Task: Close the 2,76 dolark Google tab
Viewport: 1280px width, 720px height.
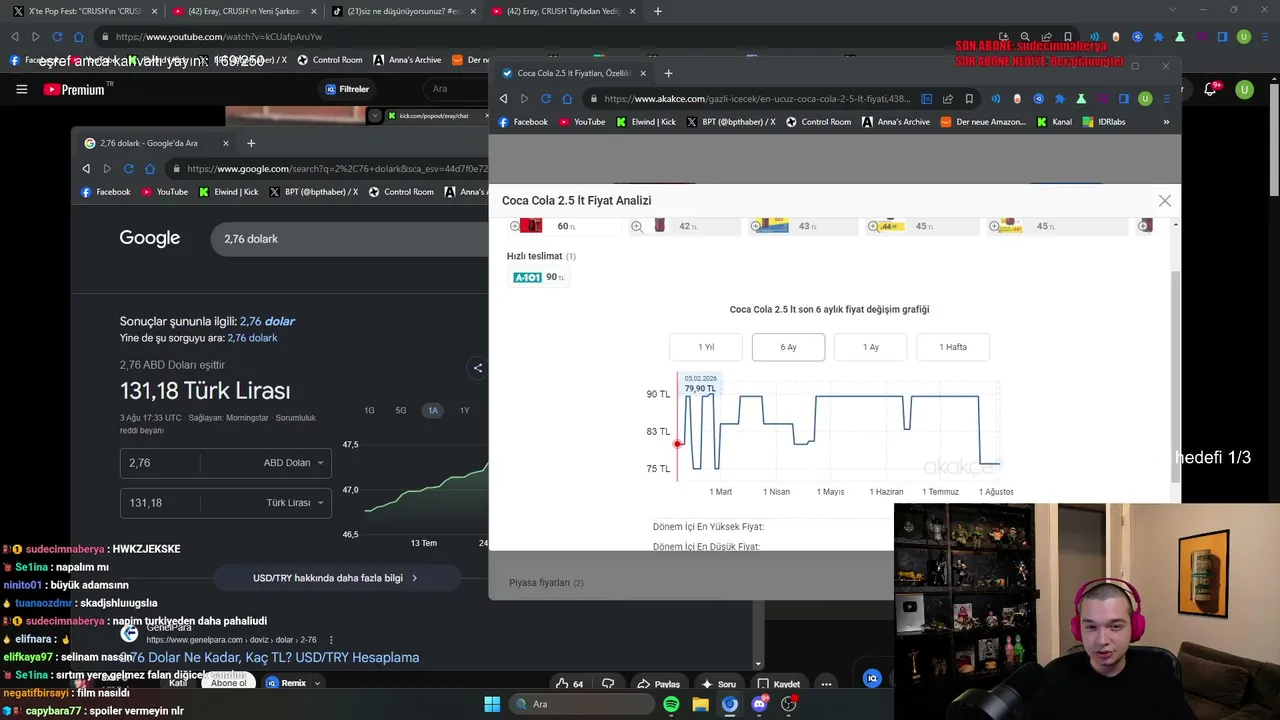Action: point(225,143)
